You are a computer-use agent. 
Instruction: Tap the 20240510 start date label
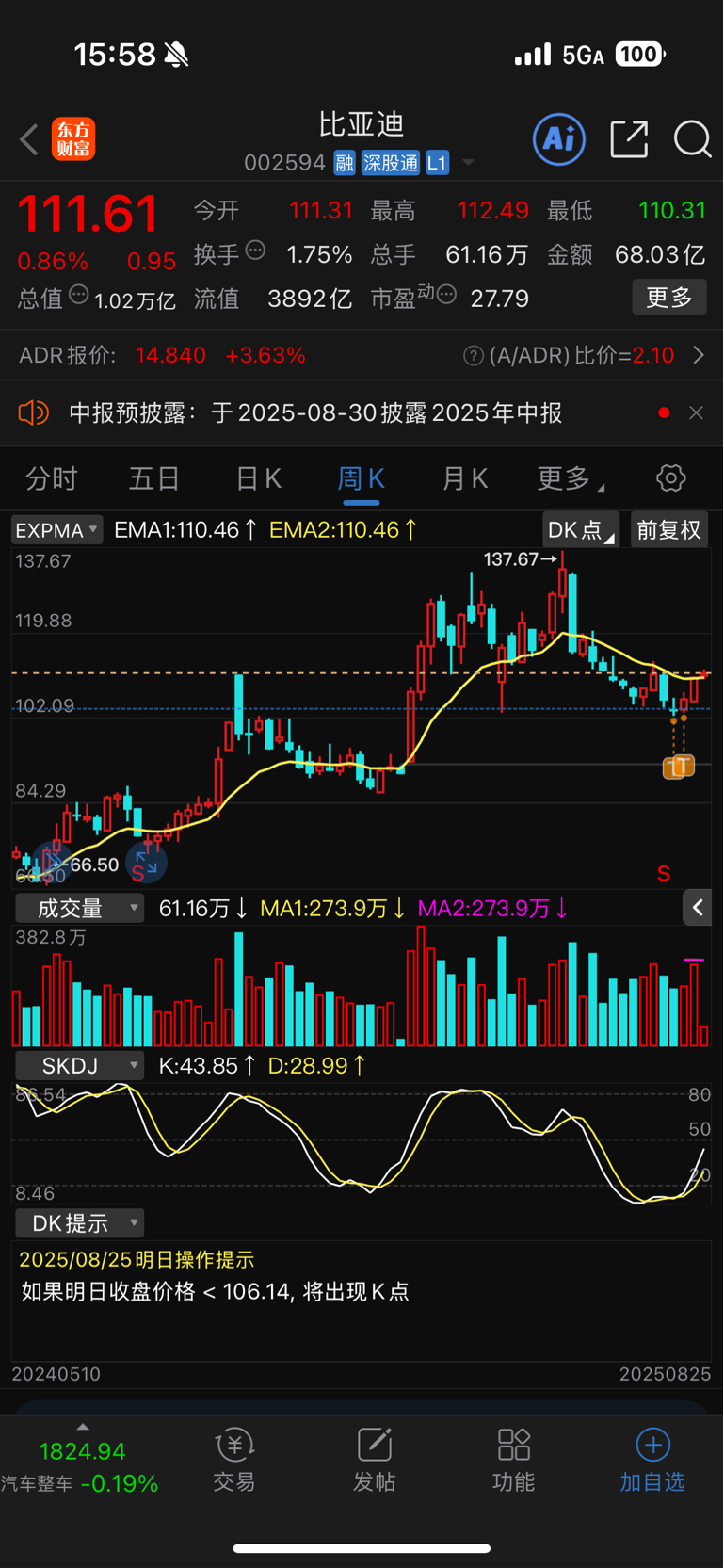[56, 1374]
